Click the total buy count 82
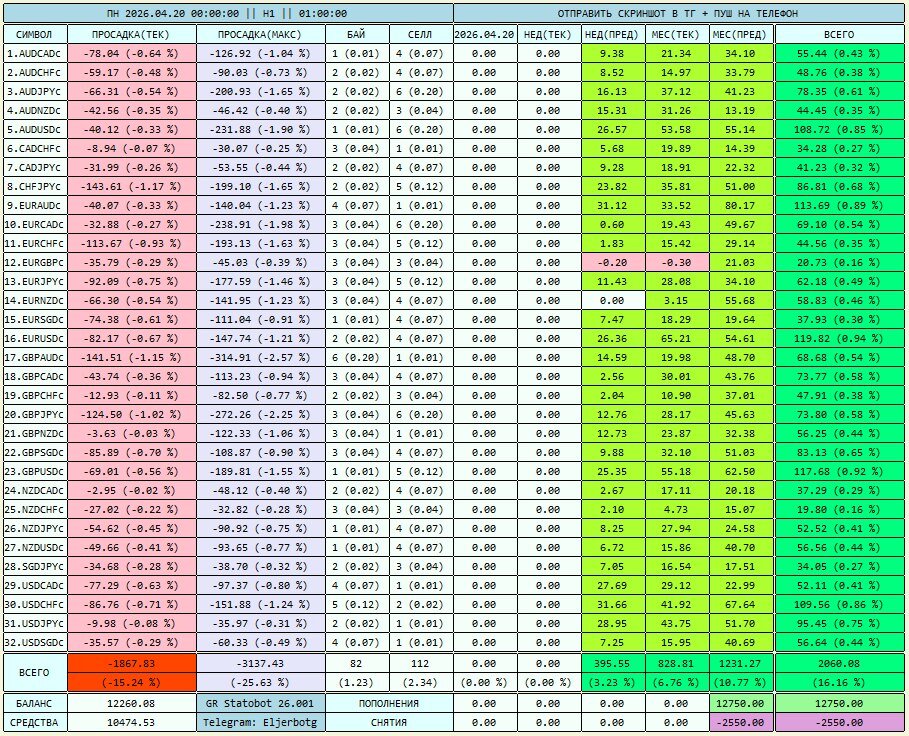This screenshot has width=909, height=736. [x=357, y=664]
